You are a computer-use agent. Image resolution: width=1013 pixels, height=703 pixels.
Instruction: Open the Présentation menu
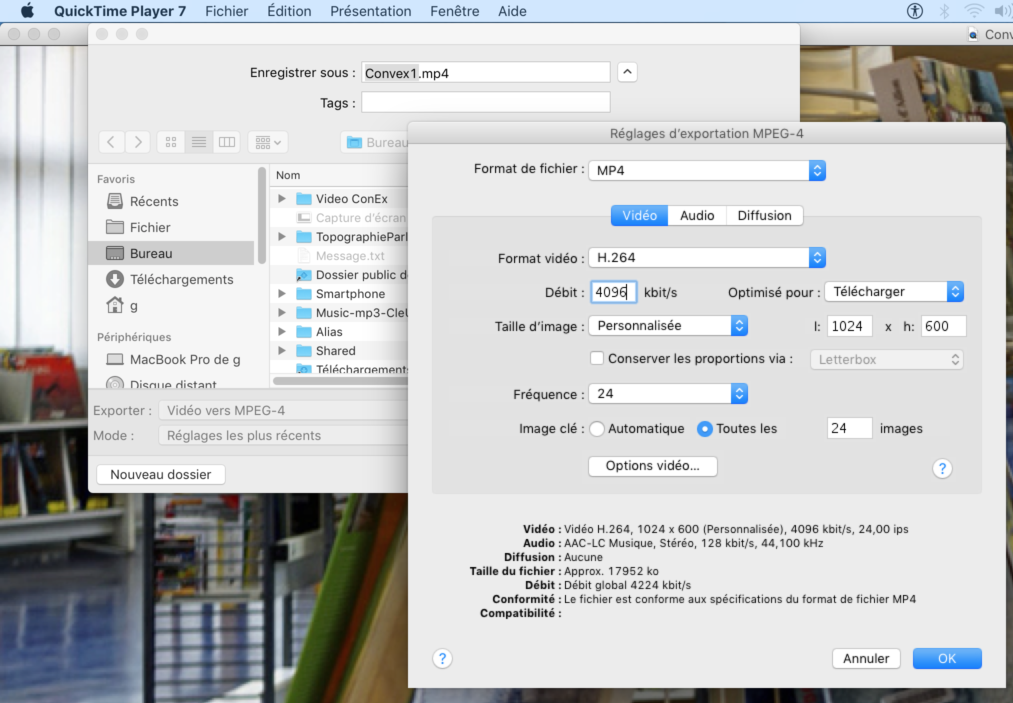pos(370,11)
